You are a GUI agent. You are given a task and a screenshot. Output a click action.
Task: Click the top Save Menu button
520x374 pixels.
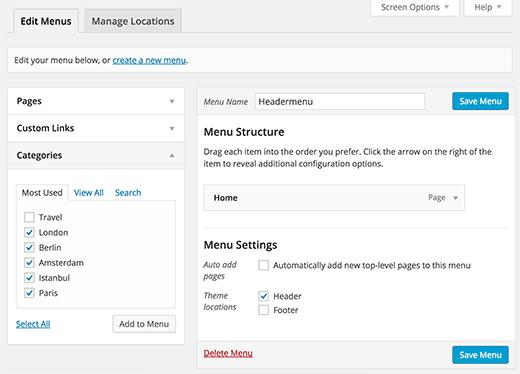[x=480, y=101]
